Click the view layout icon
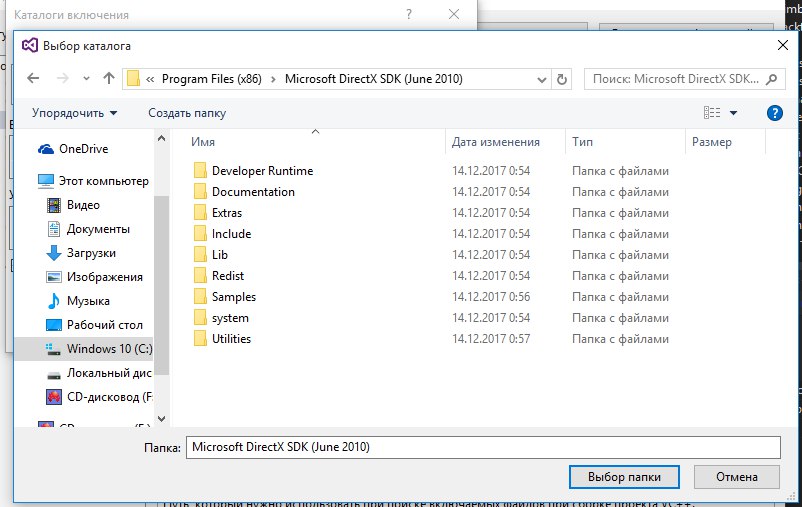Viewport: 802px width, 507px height. (712, 113)
